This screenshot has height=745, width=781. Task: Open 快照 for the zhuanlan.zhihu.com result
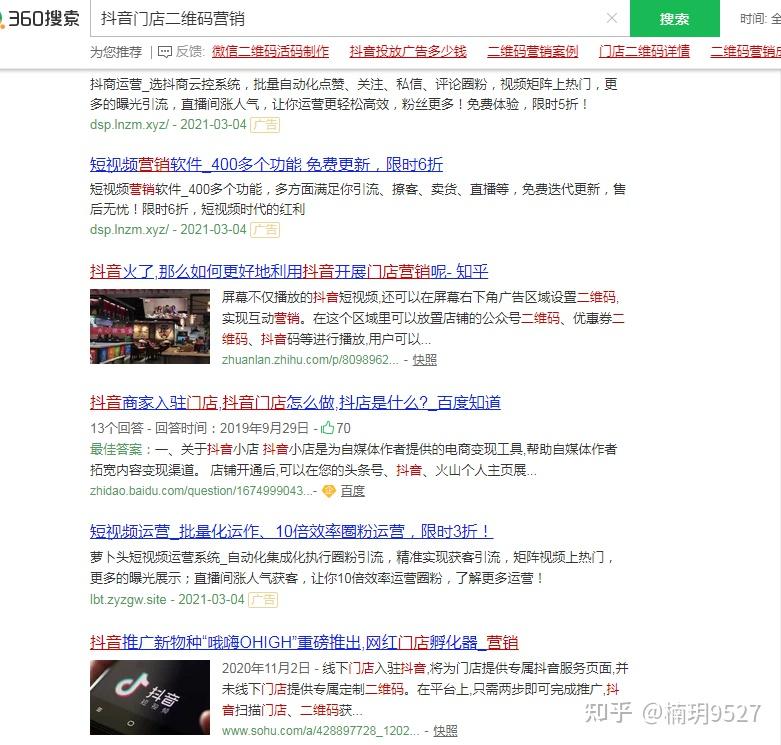(x=424, y=360)
